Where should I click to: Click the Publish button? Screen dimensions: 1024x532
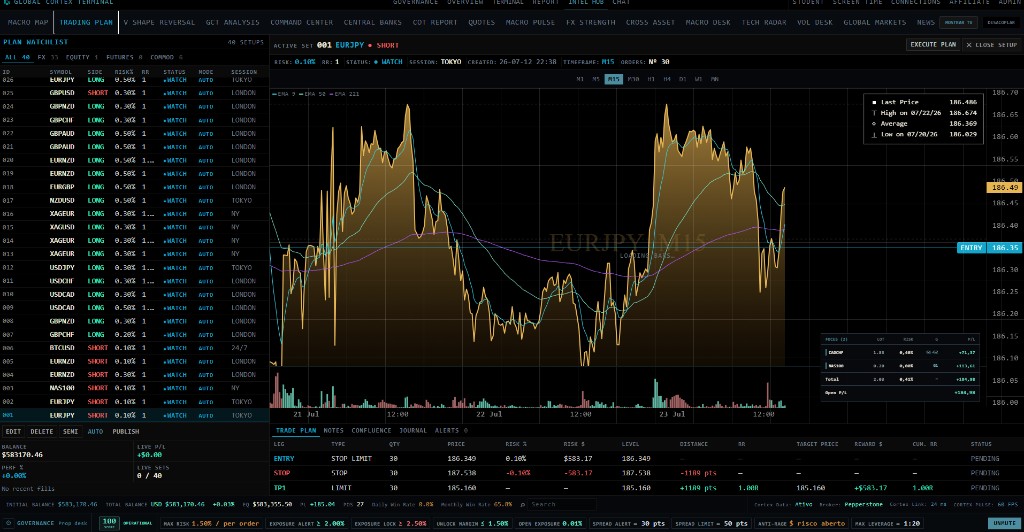coord(125,431)
